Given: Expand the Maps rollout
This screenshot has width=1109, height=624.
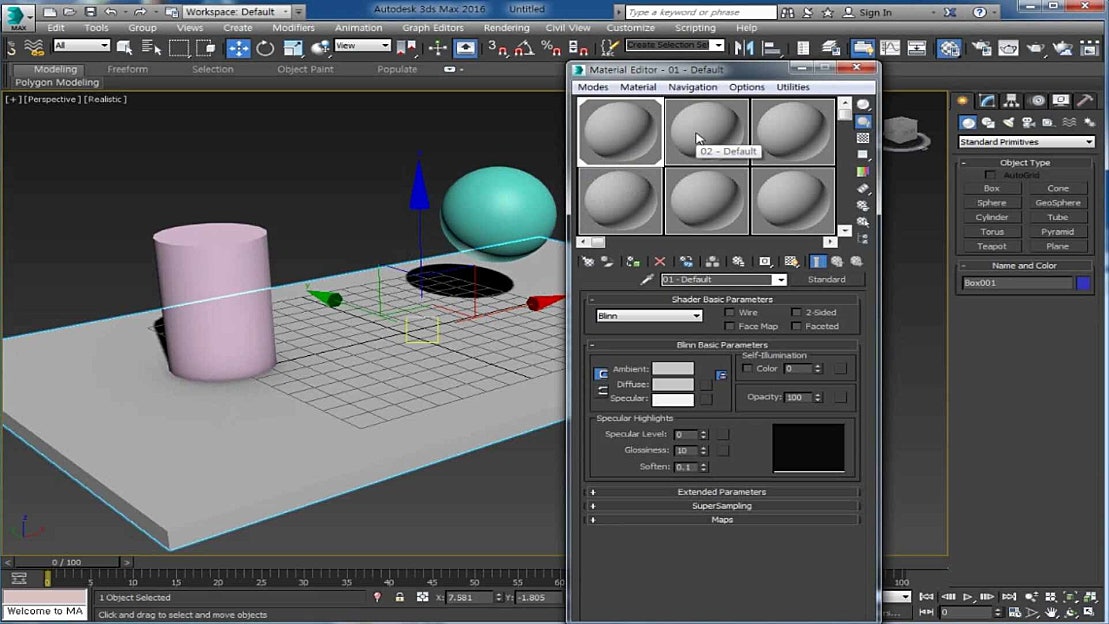Looking at the screenshot, I should [x=722, y=519].
